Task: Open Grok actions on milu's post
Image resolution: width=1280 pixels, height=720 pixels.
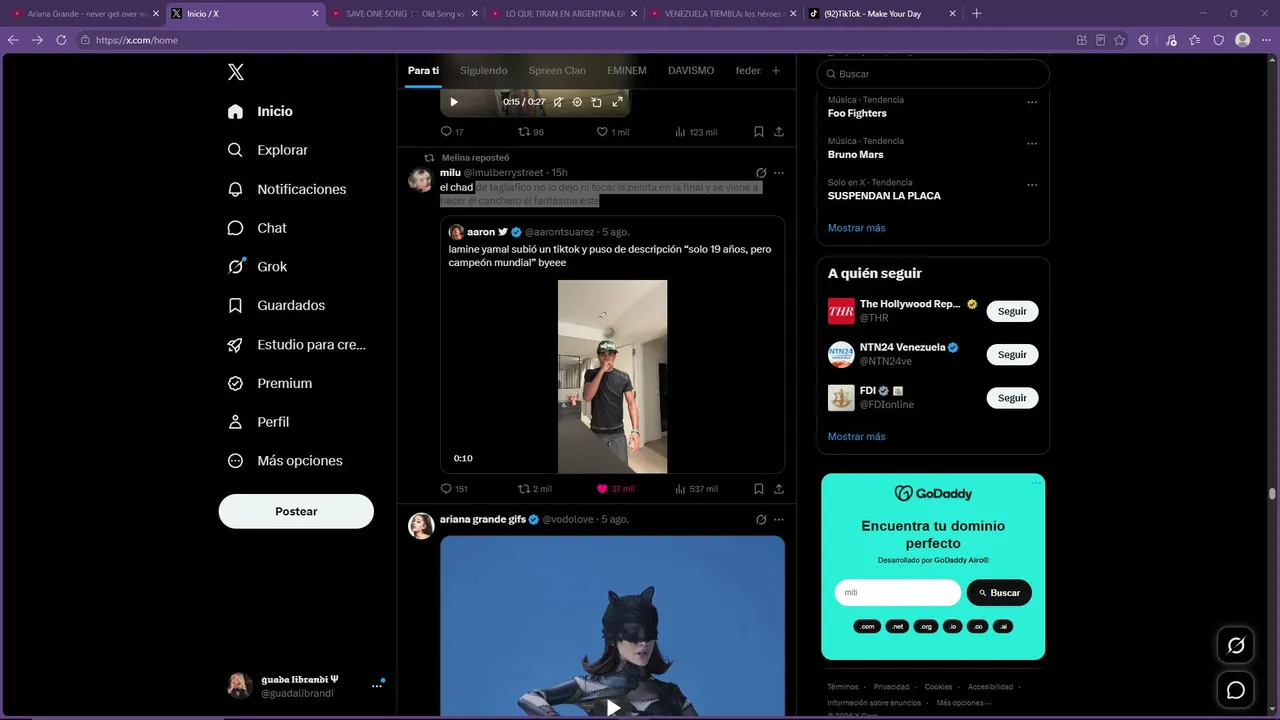Action: click(761, 173)
